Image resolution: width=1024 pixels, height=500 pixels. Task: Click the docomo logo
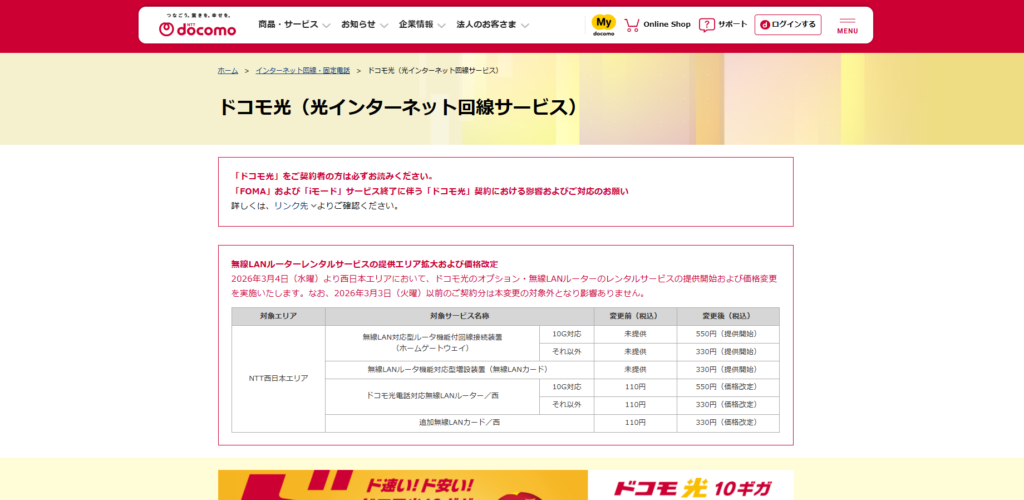pos(197,26)
